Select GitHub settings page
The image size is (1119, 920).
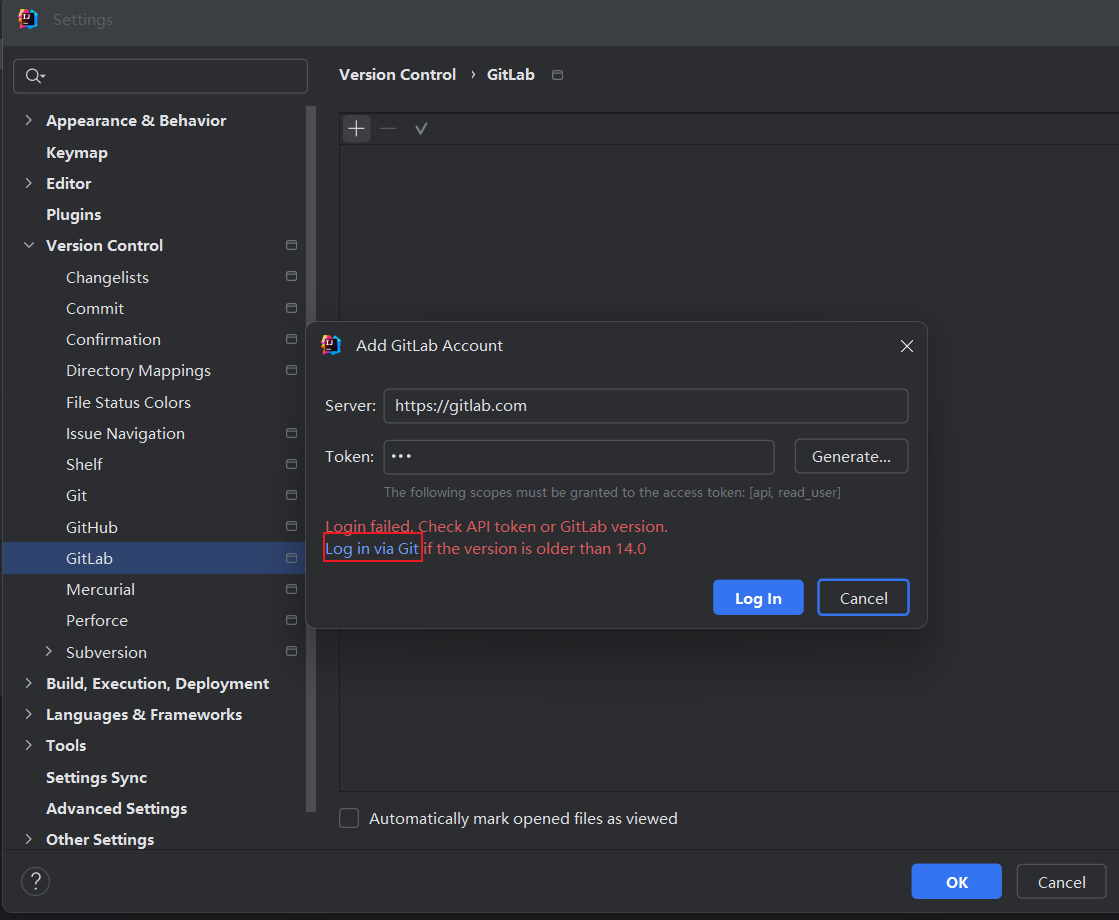pyautogui.click(x=91, y=527)
